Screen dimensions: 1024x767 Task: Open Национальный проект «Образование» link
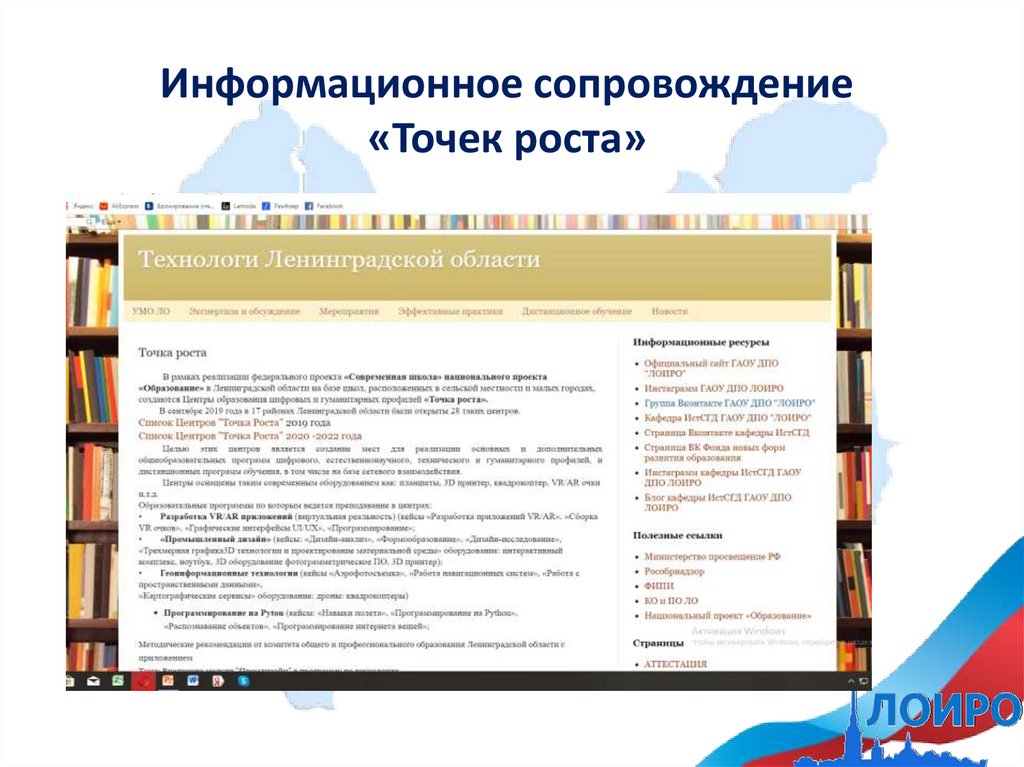tap(728, 615)
